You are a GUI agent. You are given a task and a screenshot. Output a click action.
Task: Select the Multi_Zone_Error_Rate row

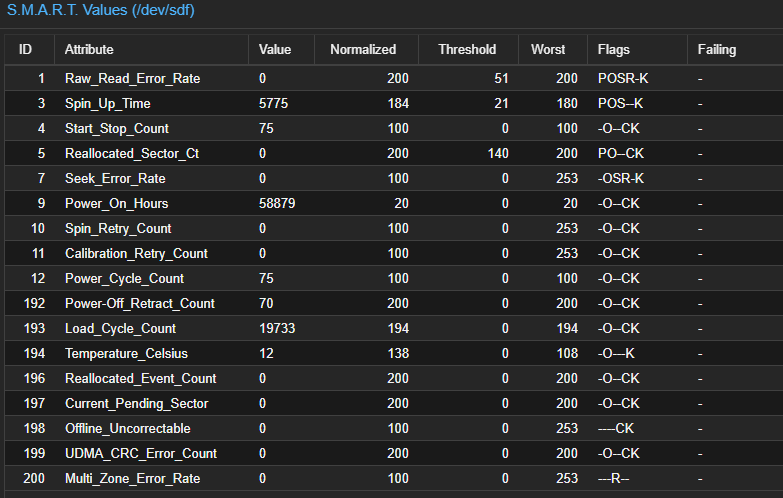pos(394,478)
